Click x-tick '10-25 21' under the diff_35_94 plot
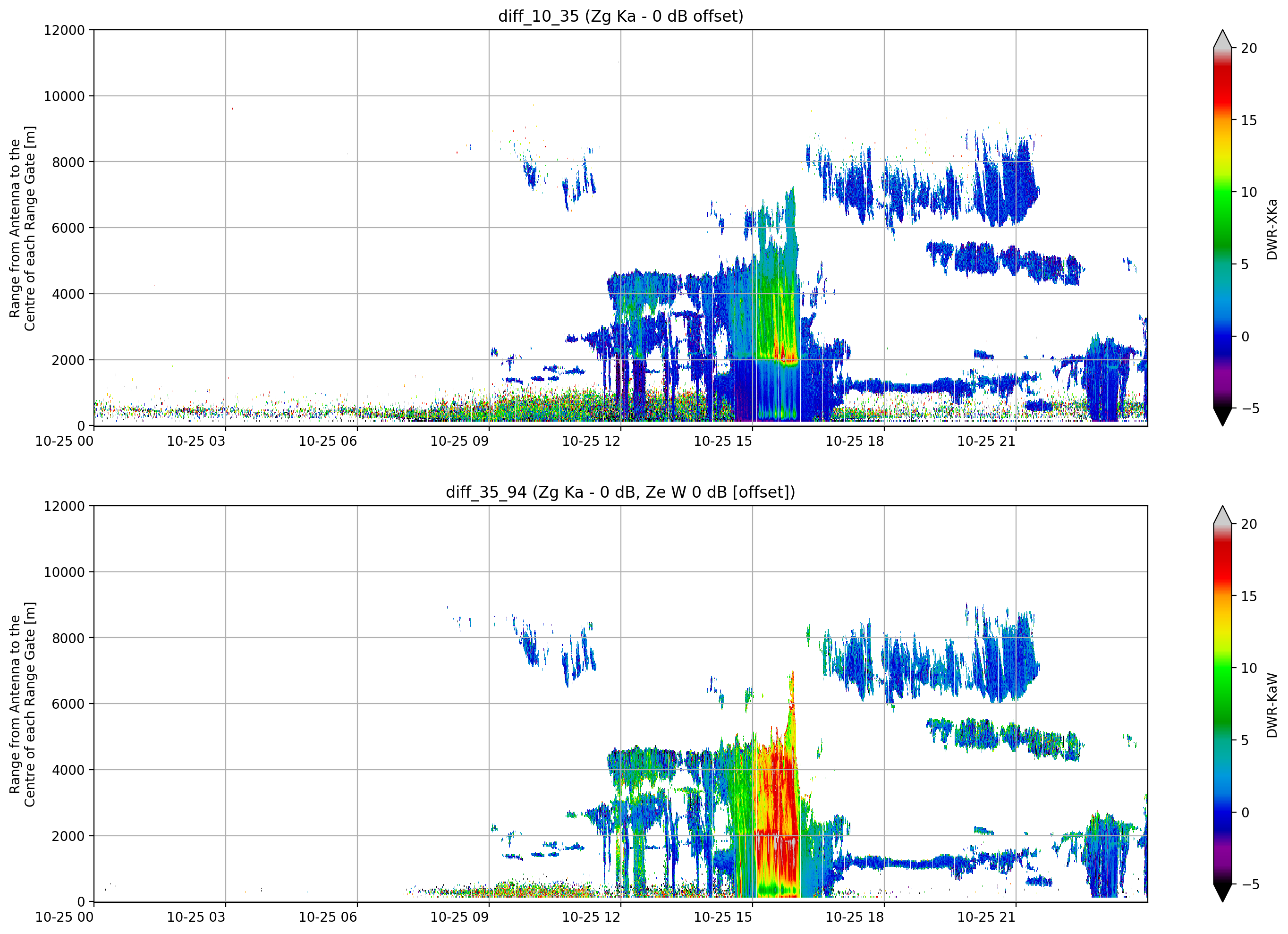Image resolution: width=1288 pixels, height=934 pixels. 986,917
